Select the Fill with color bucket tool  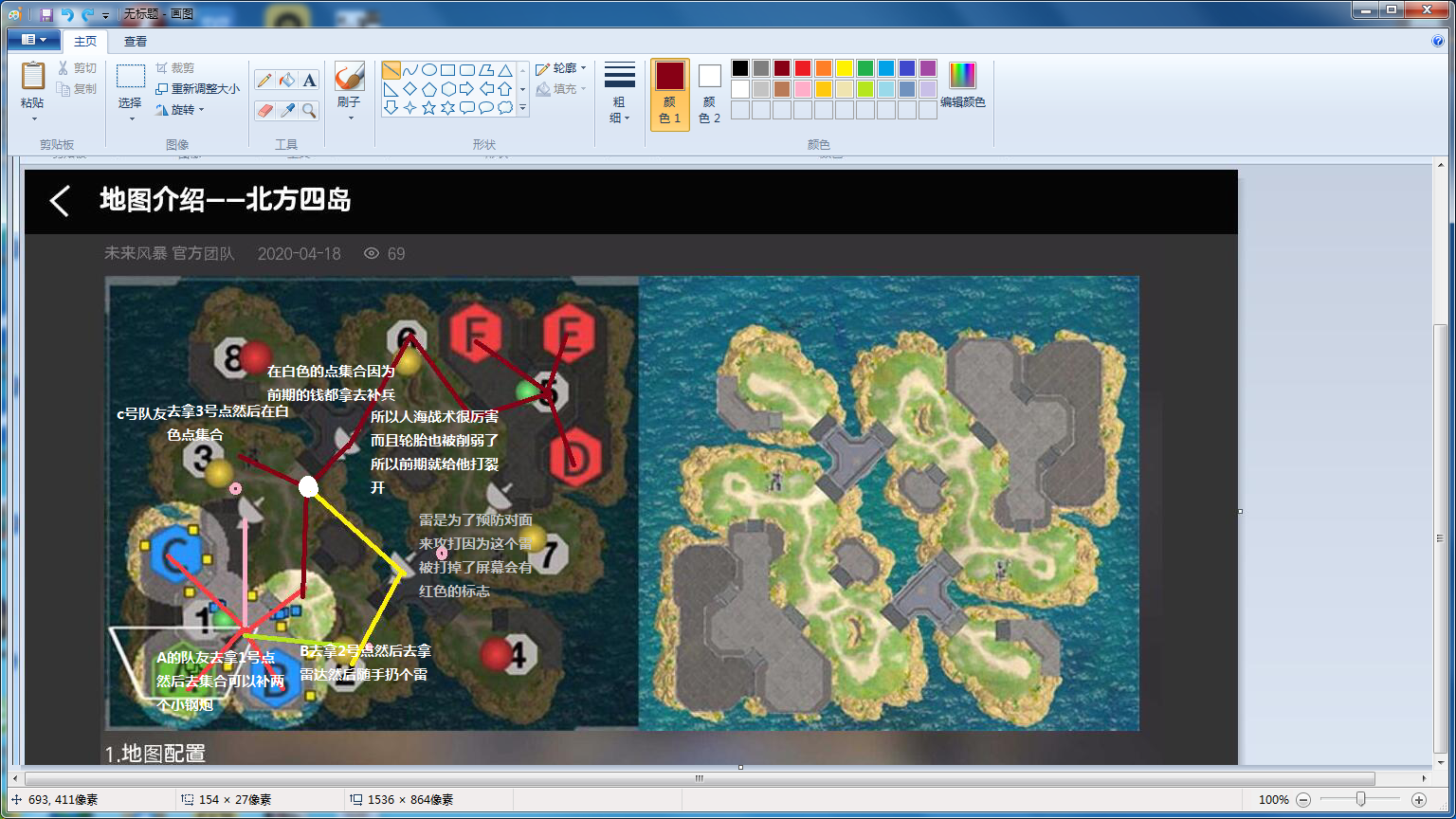pyautogui.click(x=287, y=81)
